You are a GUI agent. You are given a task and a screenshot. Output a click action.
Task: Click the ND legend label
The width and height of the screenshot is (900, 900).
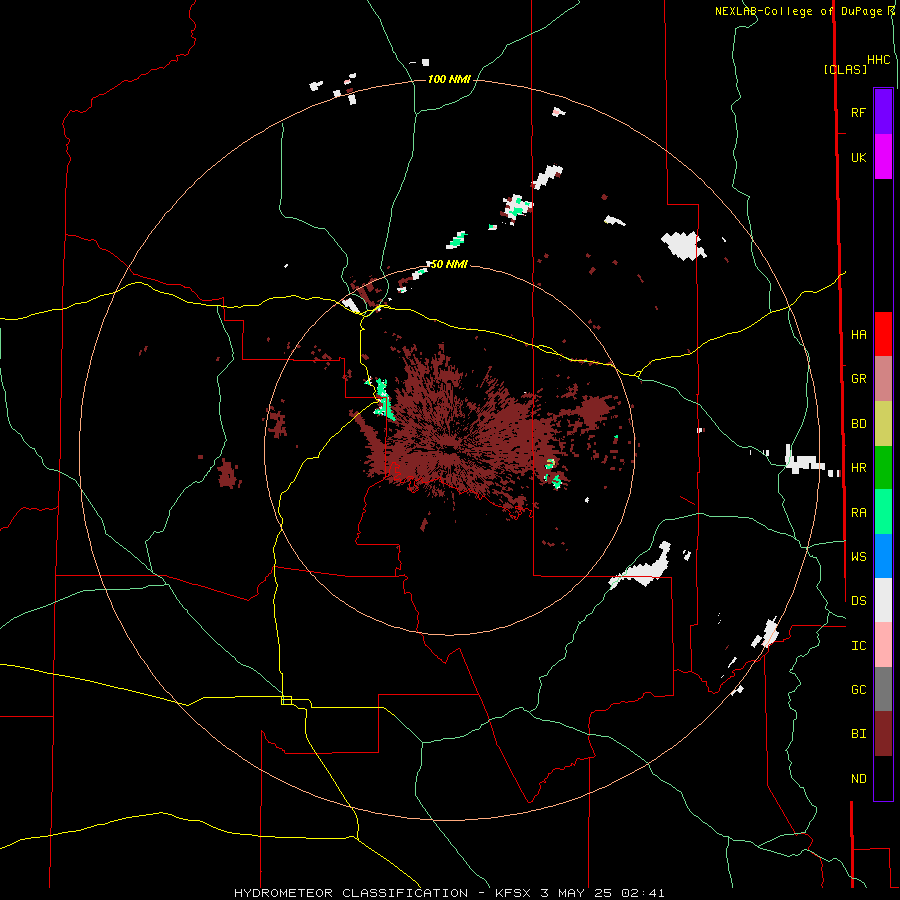coord(858,778)
